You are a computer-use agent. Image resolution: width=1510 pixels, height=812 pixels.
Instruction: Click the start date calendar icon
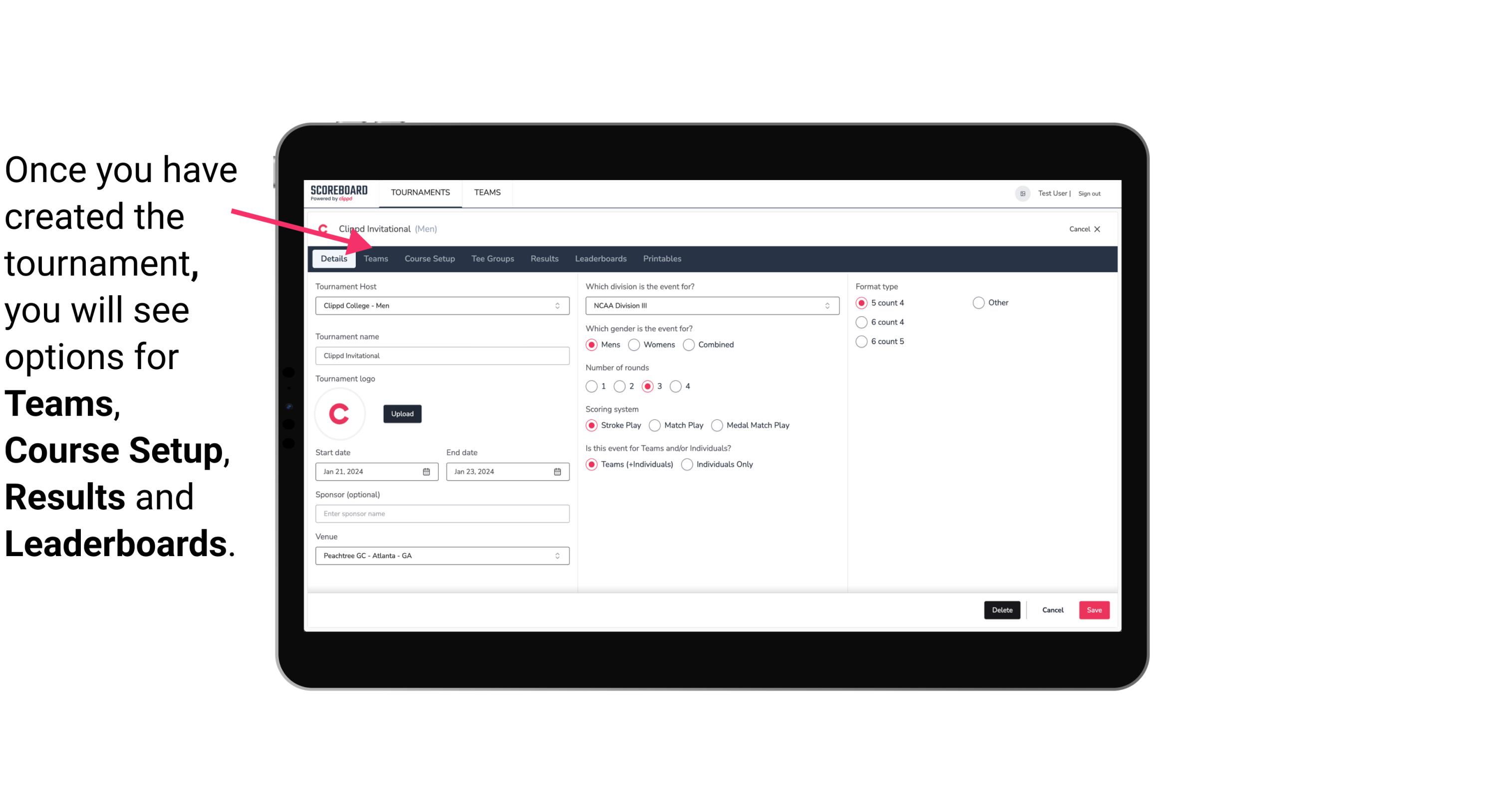(427, 471)
